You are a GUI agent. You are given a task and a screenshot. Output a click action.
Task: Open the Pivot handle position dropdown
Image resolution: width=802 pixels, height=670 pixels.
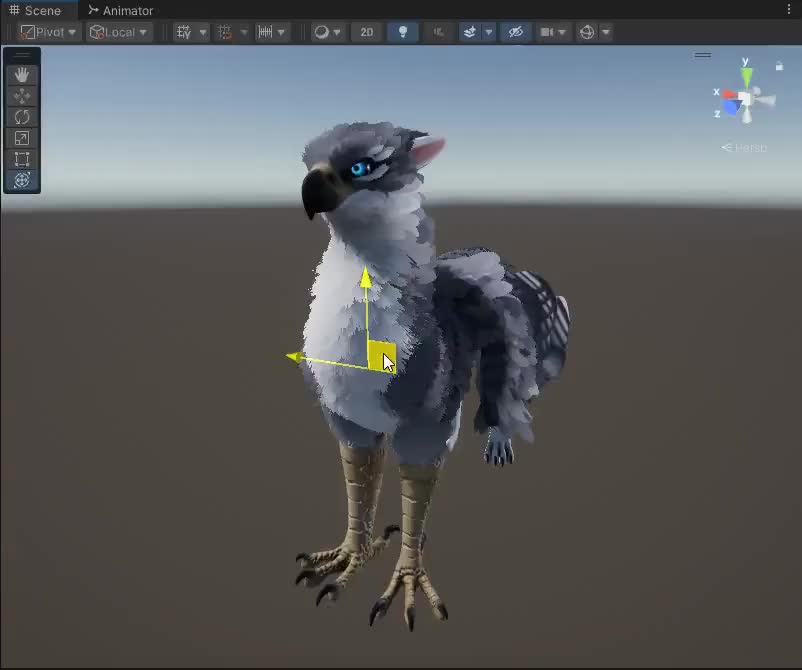[x=48, y=32]
